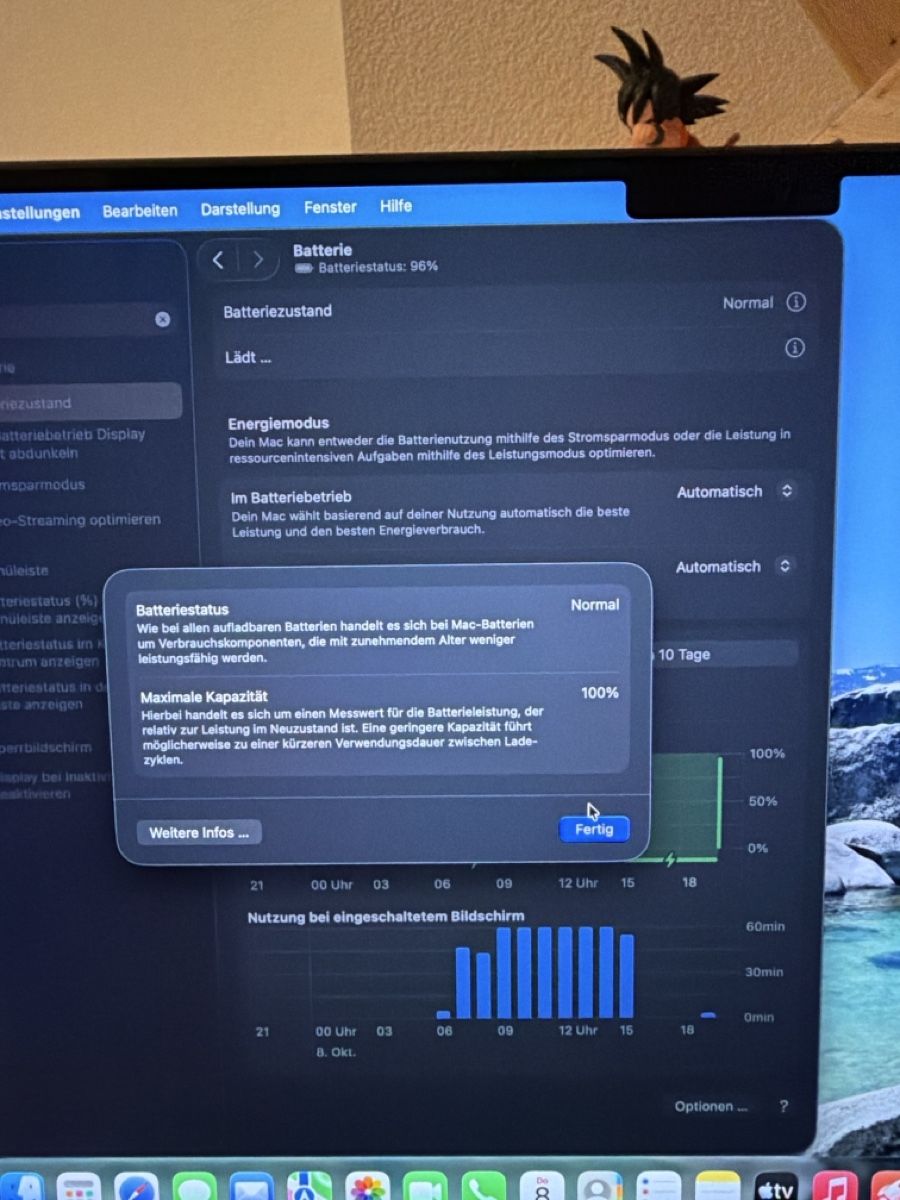Open Contacts from the Dock
Viewport: 900px width, 1200px height.
pyautogui.click(x=600, y=1188)
